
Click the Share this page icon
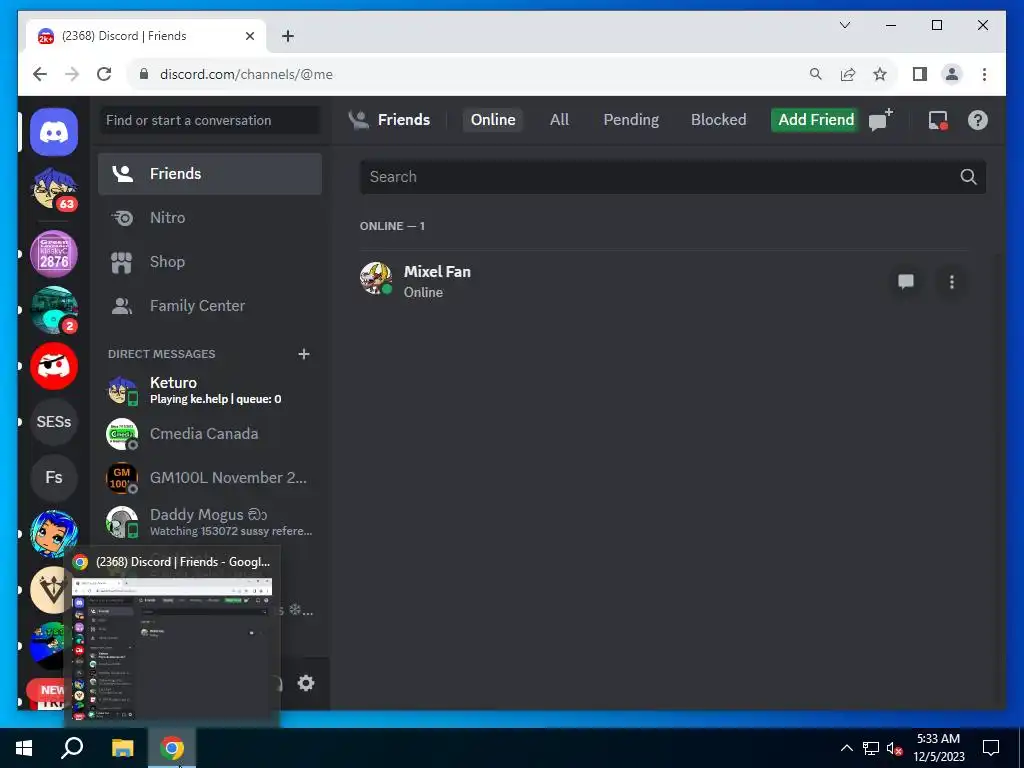pyautogui.click(x=848, y=74)
